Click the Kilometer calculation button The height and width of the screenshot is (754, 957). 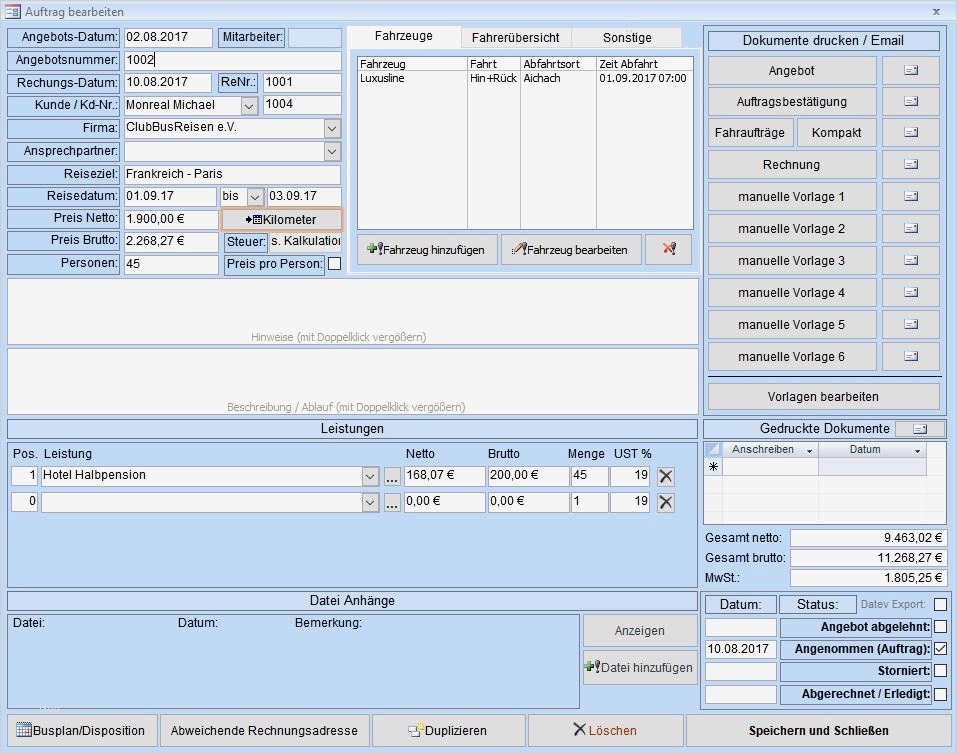point(281,219)
